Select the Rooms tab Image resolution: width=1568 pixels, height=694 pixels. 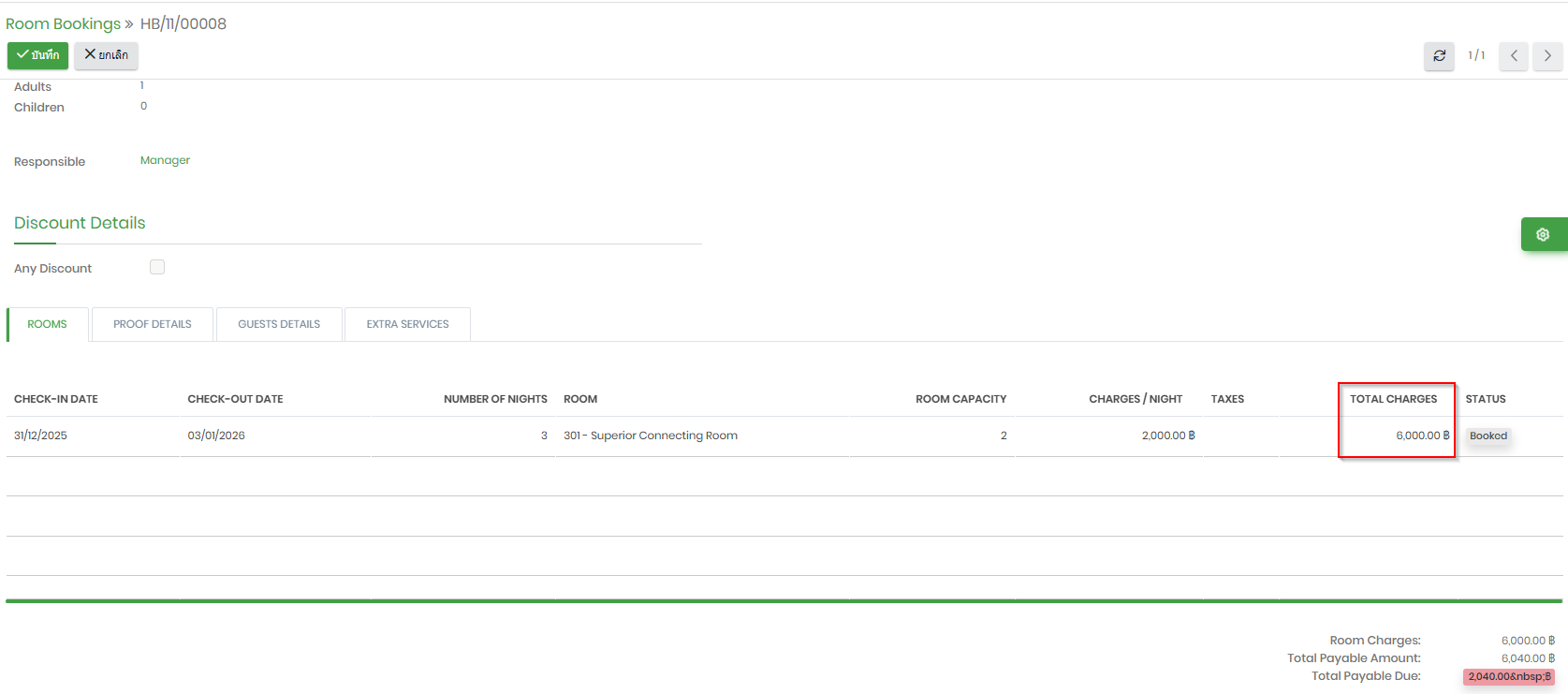pyautogui.click(x=47, y=324)
